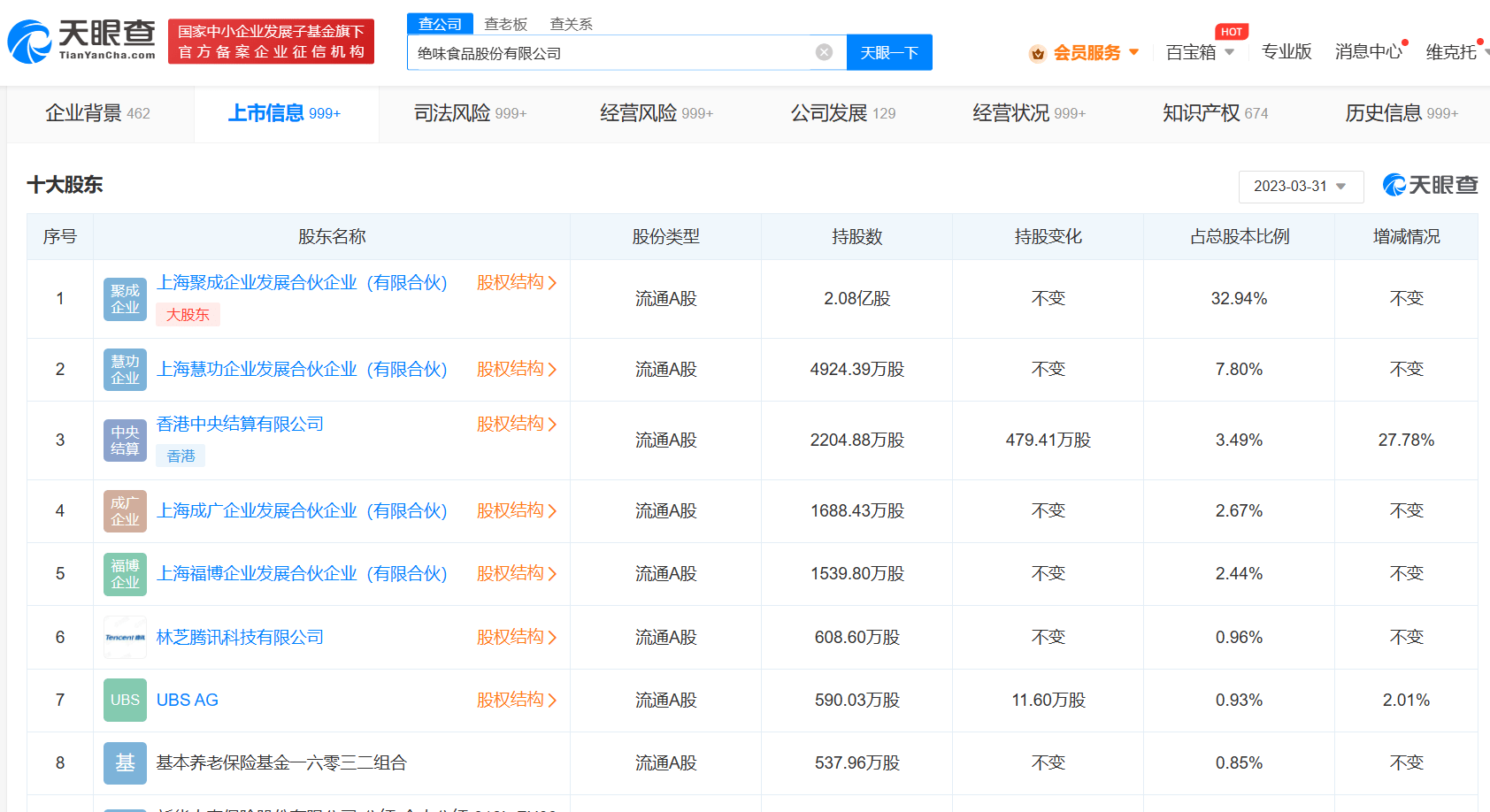
Task: Click the clear search input icon
Action: (x=825, y=52)
